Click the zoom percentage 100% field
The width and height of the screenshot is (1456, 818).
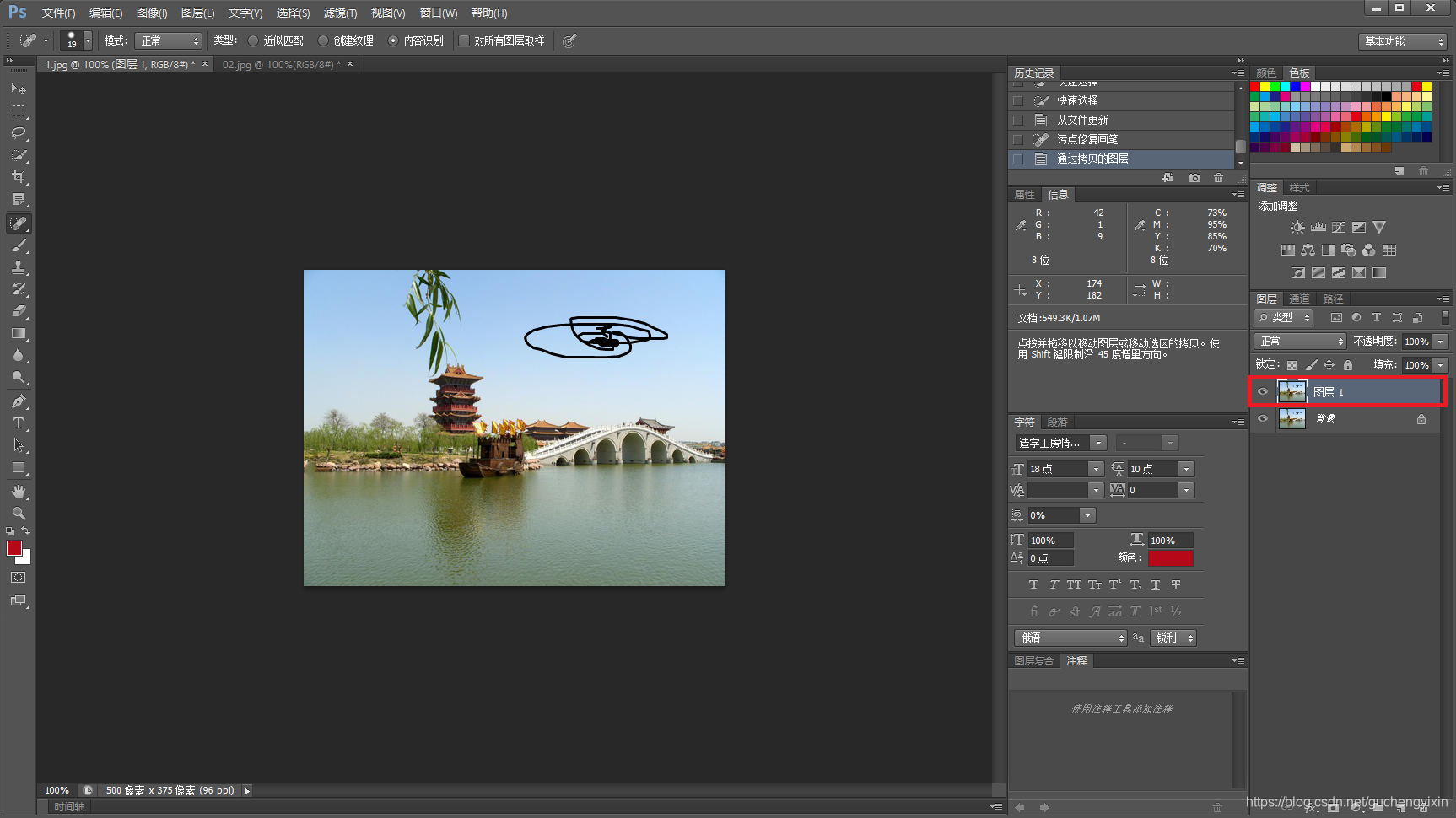(x=57, y=791)
